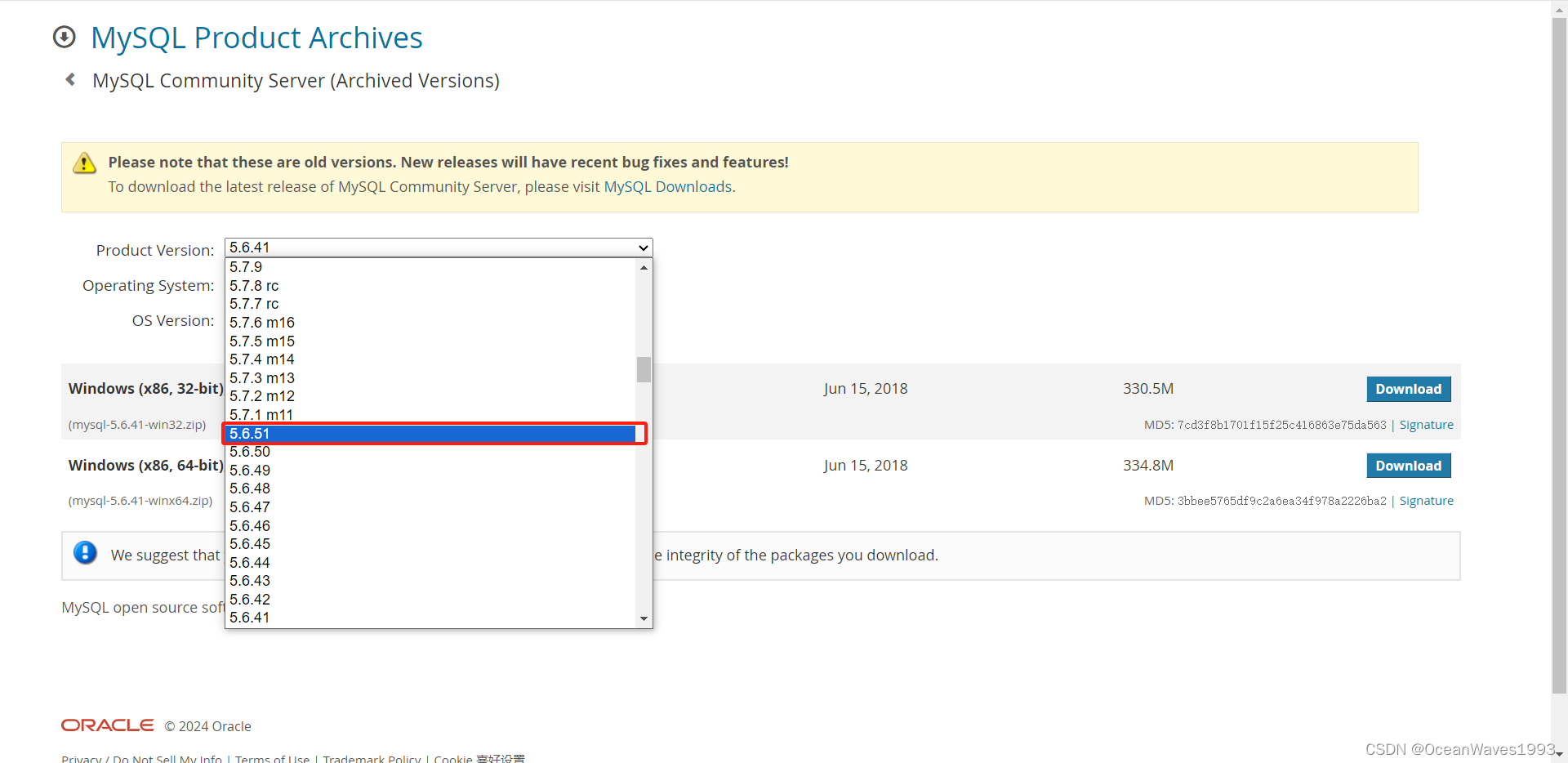
Task: Click the dropdown list scroll up arrow
Action: pyautogui.click(x=644, y=267)
